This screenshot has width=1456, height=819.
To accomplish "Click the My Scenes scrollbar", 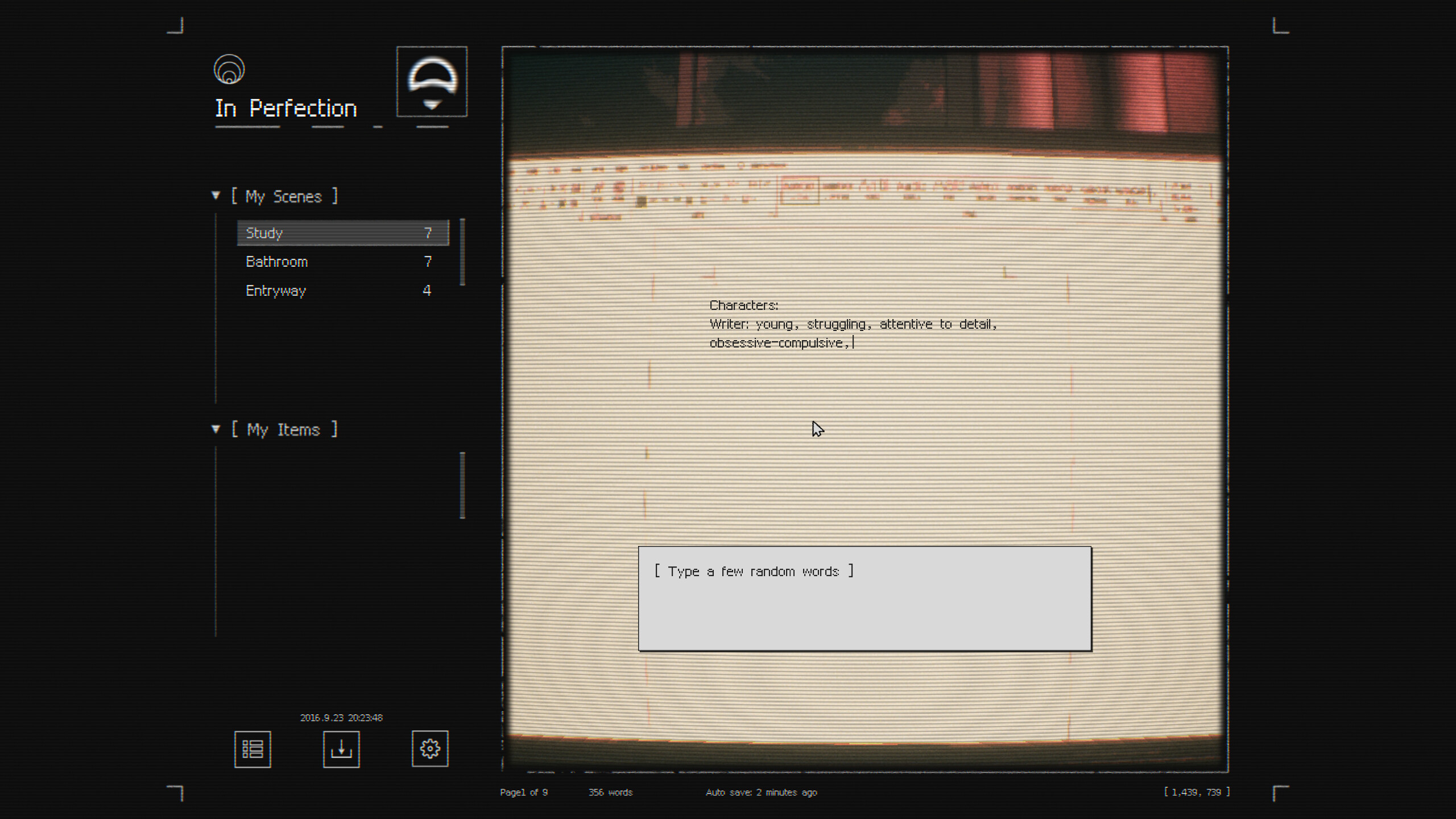I will (x=462, y=252).
